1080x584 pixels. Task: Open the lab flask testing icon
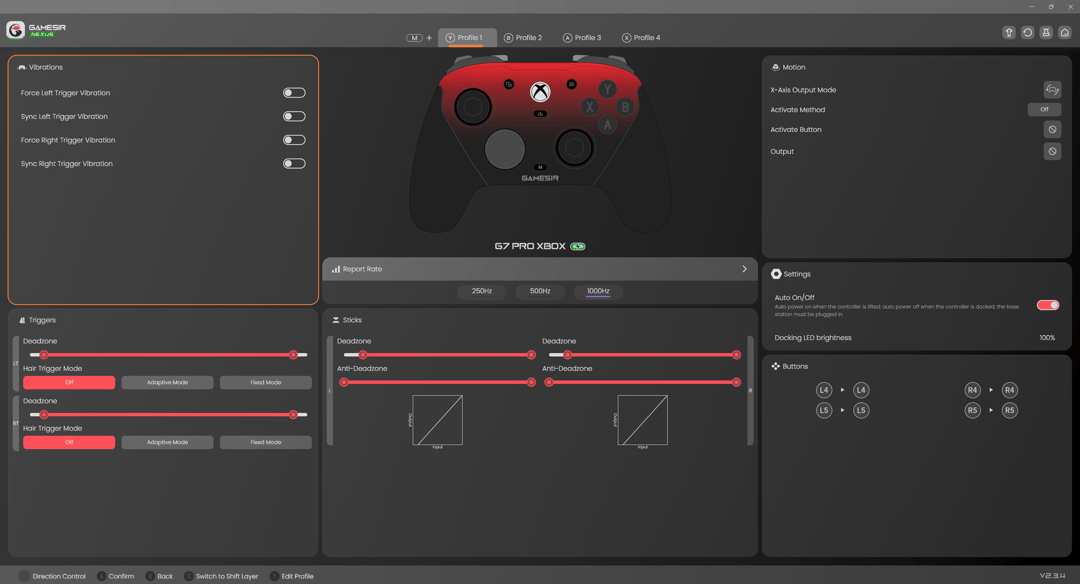[x=1046, y=32]
